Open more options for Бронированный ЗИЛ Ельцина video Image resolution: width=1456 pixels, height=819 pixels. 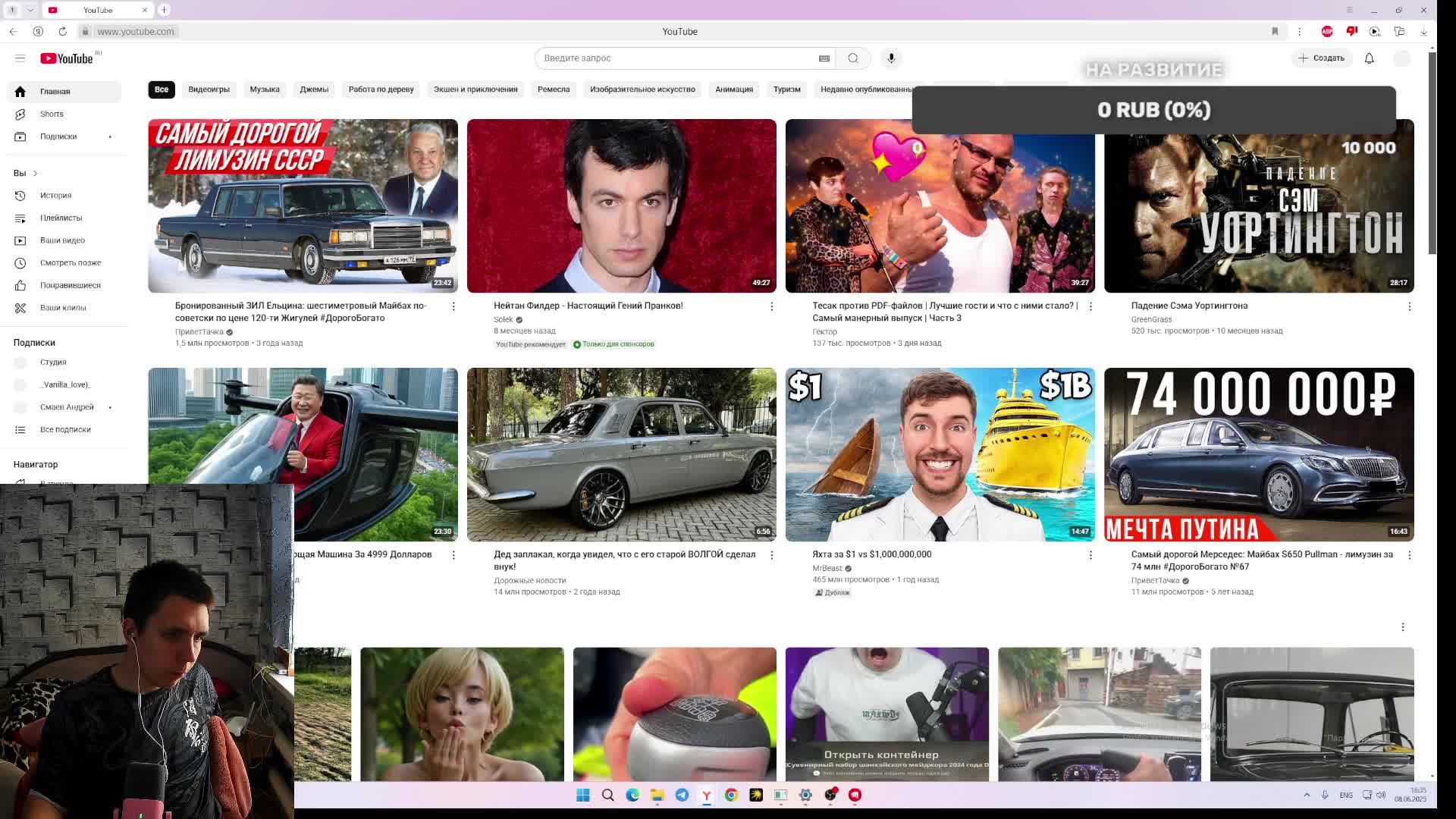[453, 306]
